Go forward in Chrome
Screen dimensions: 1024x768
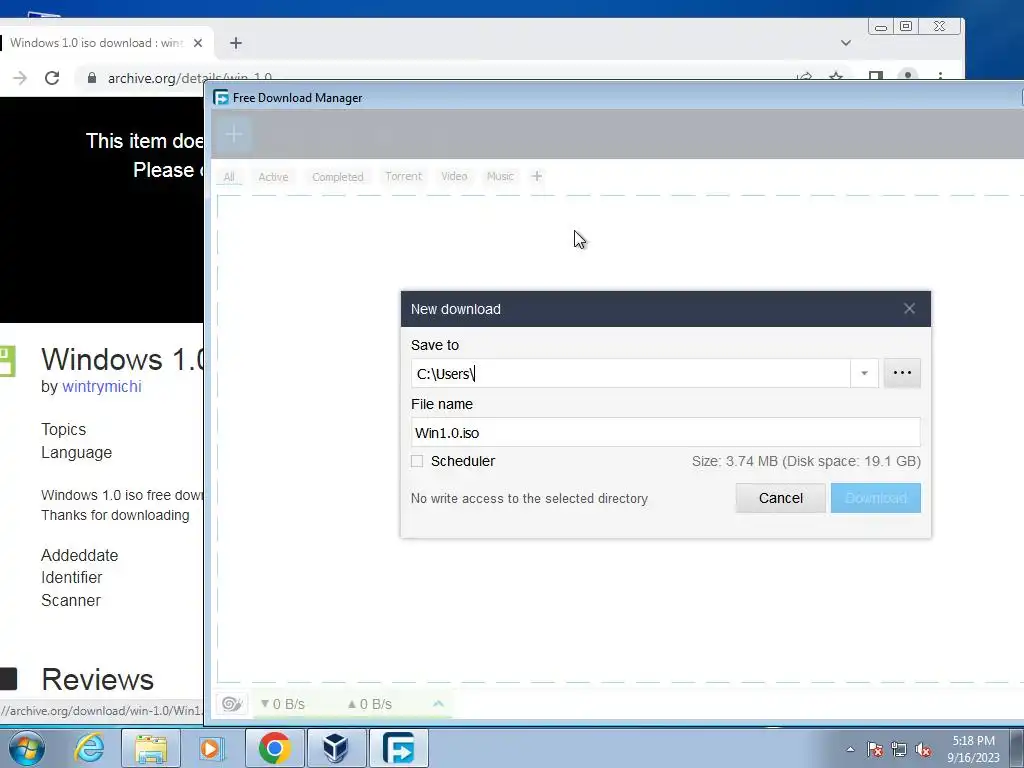coord(20,78)
